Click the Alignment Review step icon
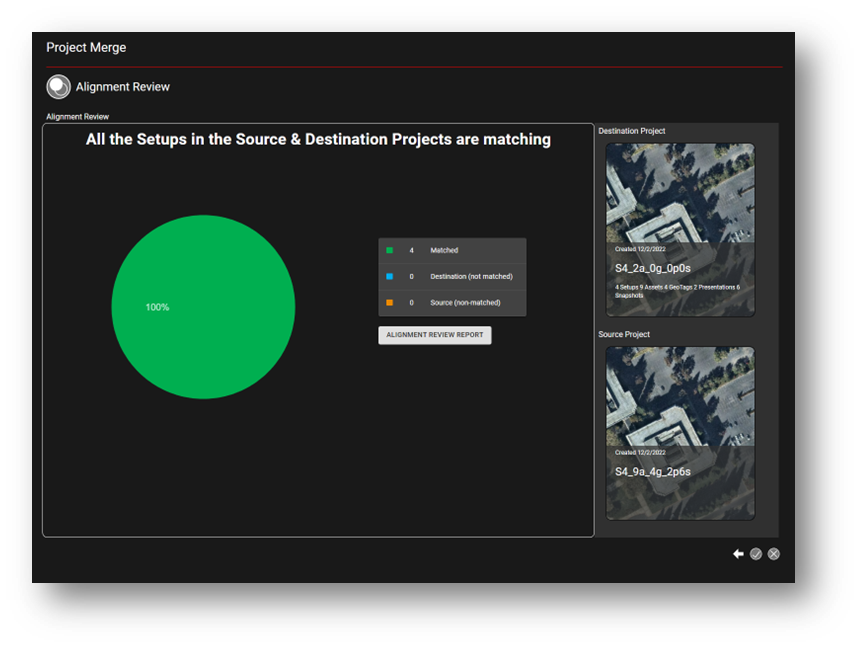Image resolution: width=860 pixels, height=648 pixels. click(x=58, y=87)
